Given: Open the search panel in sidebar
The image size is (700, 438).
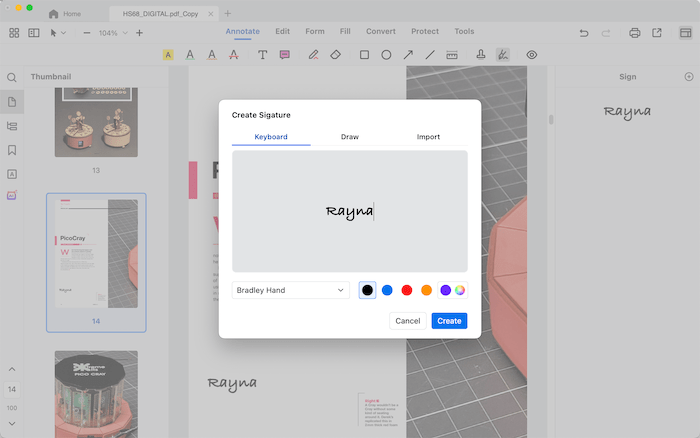Looking at the screenshot, I should 12,78.
